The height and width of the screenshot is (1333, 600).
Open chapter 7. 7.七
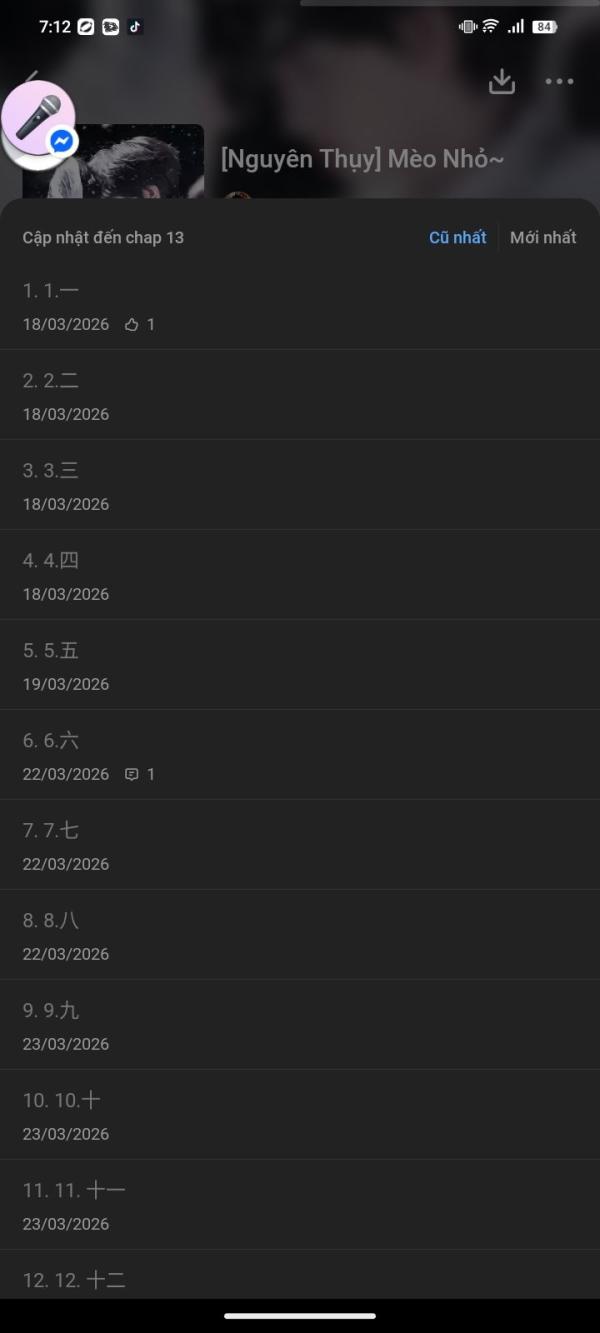click(300, 845)
